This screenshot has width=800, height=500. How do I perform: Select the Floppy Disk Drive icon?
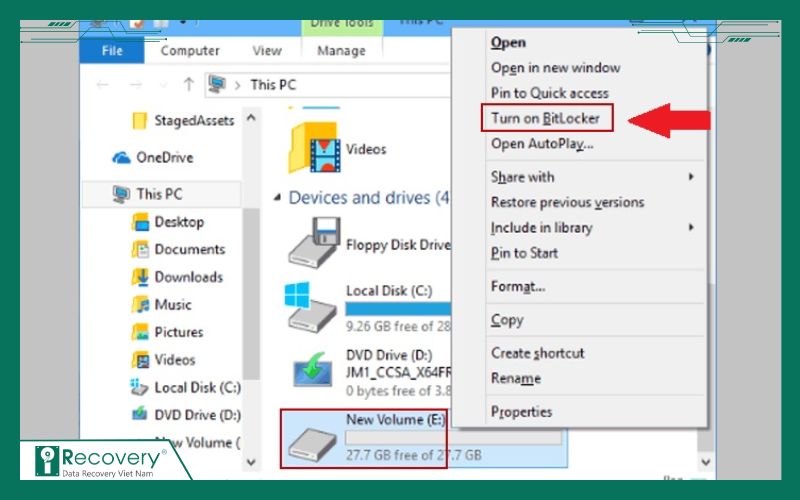coord(314,243)
